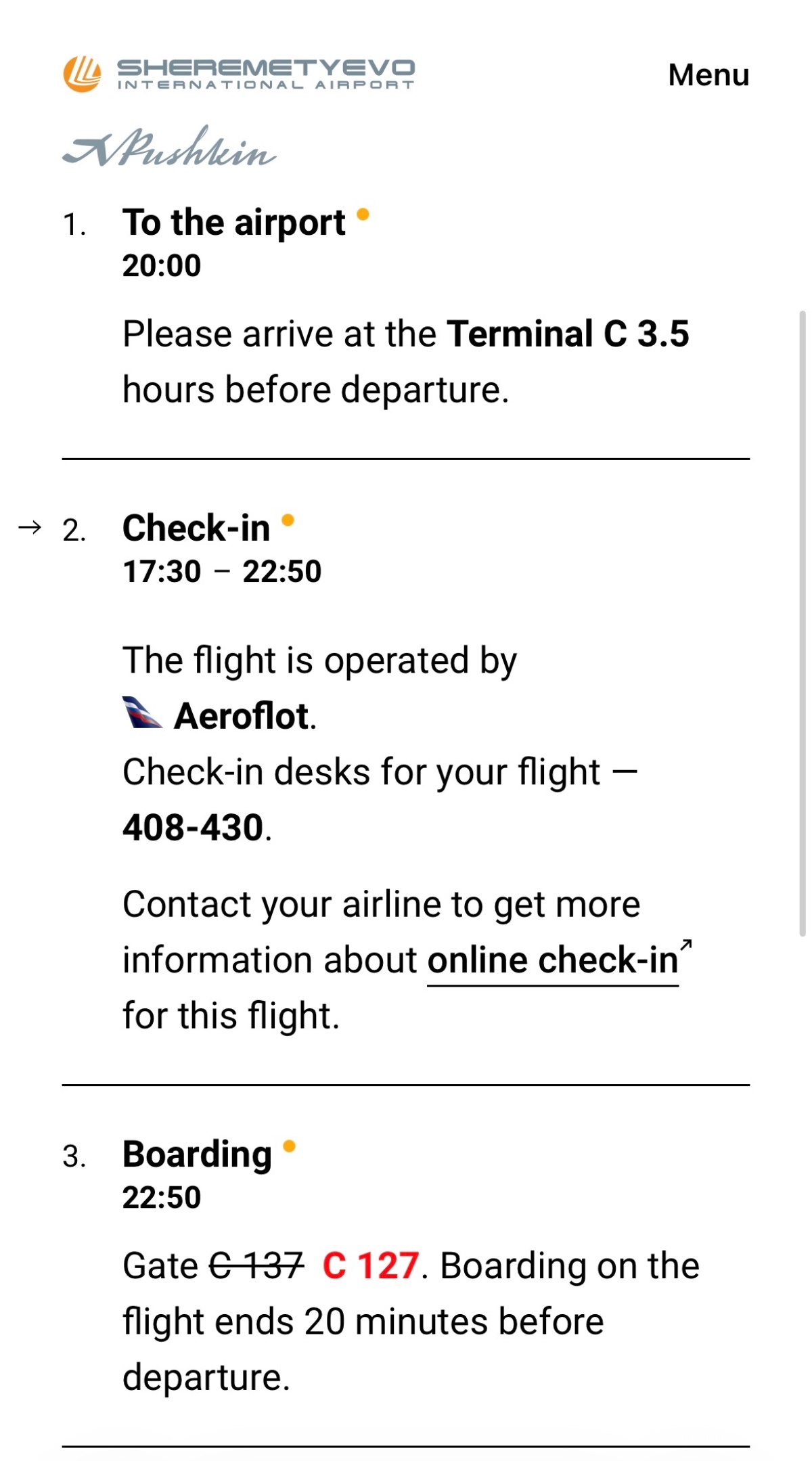Click the orange dot beside To the airport
The width and height of the screenshot is (812, 1461).
click(x=363, y=215)
